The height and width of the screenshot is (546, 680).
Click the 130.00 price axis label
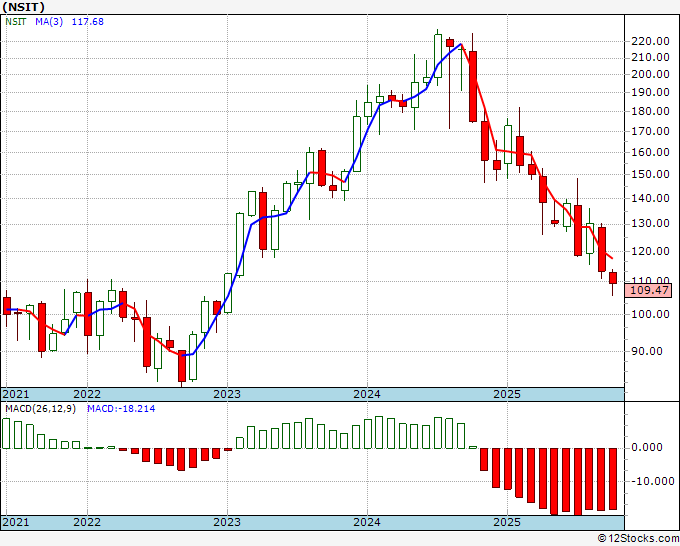(x=650, y=224)
